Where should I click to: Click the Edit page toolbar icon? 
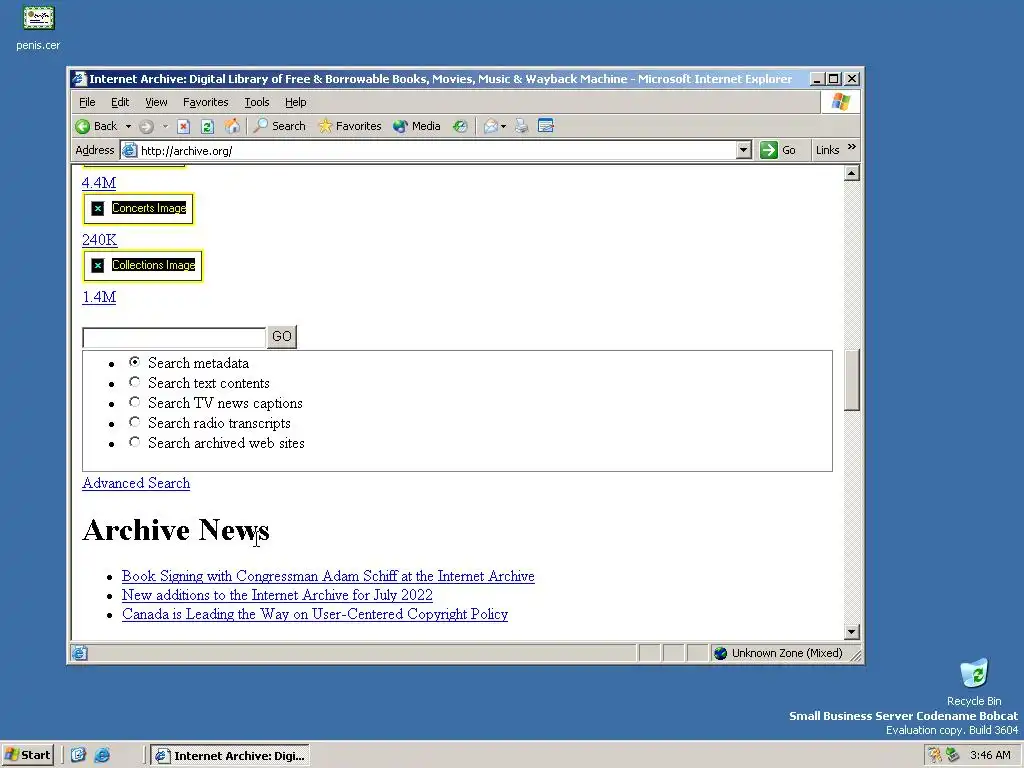coord(546,126)
